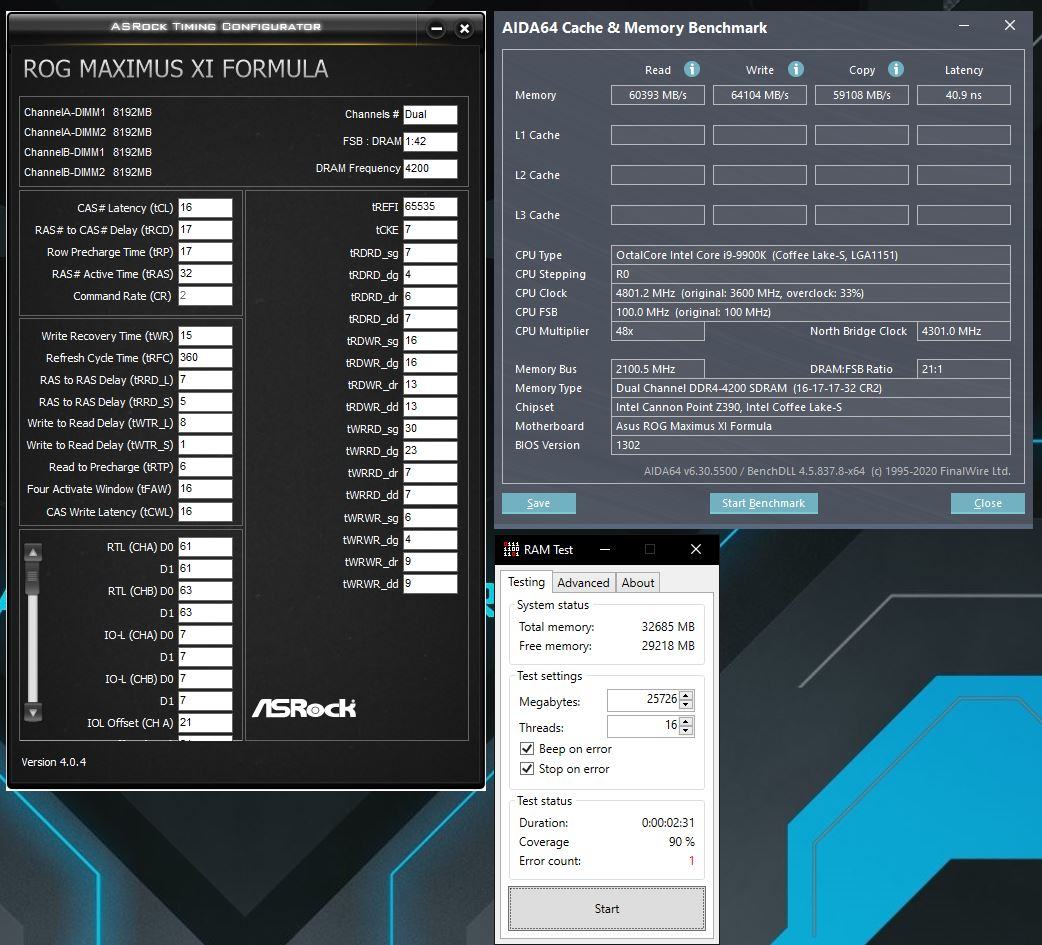Minimize the AIDA64 benchmark window
Screen dimensions: 1042x945
964,27
